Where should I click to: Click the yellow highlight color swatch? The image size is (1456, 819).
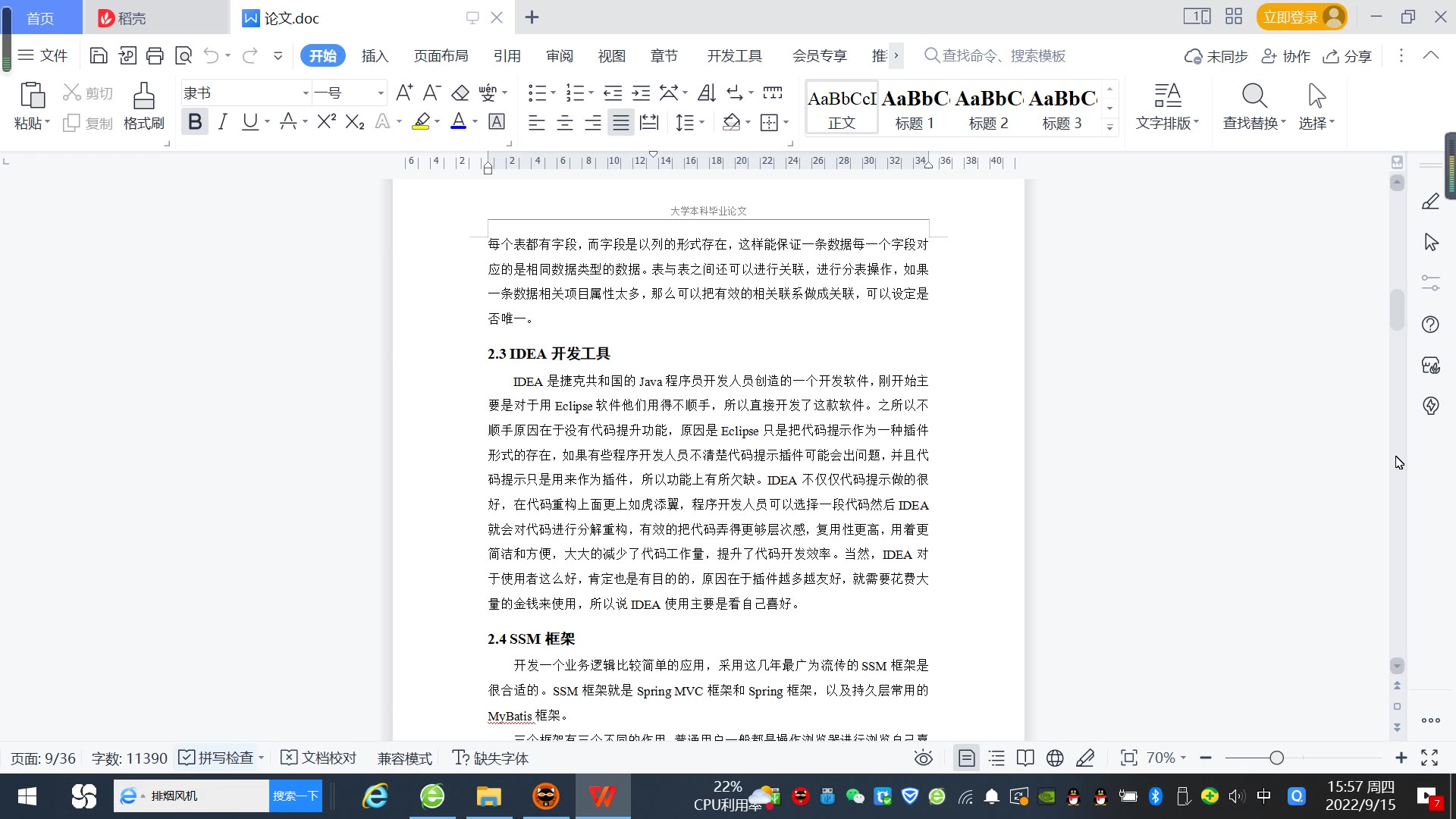421,121
